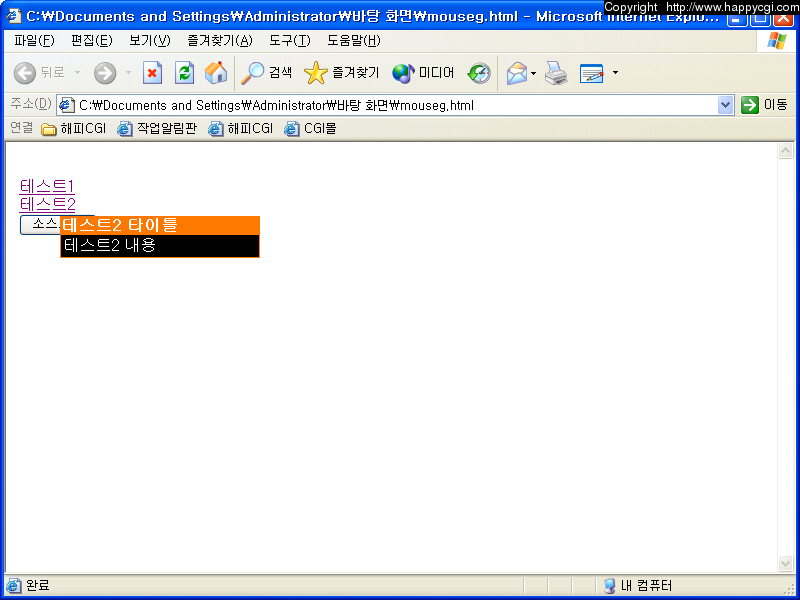Click the 완료 status bar text
Screen dimensions: 800x600
point(38,585)
